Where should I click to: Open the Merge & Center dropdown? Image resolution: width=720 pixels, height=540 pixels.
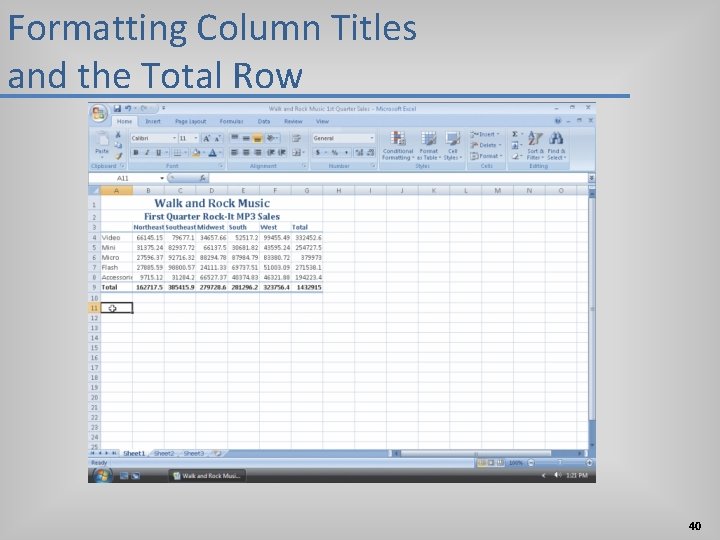pos(304,152)
